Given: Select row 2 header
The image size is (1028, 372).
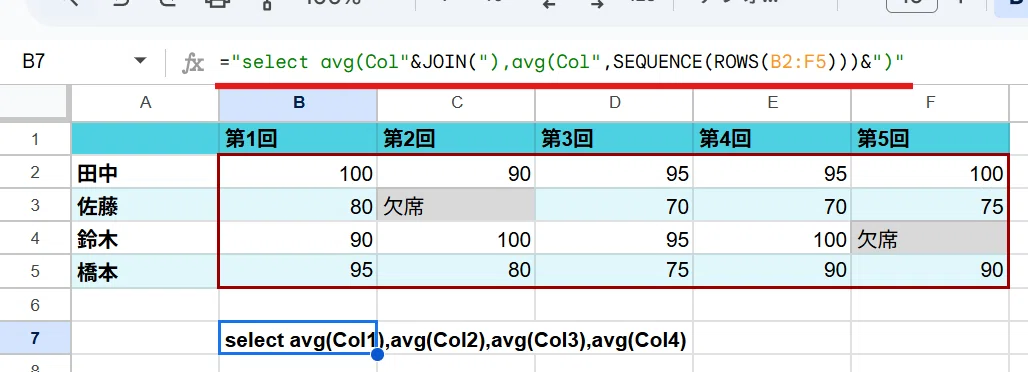Looking at the screenshot, I should pos(35,172).
